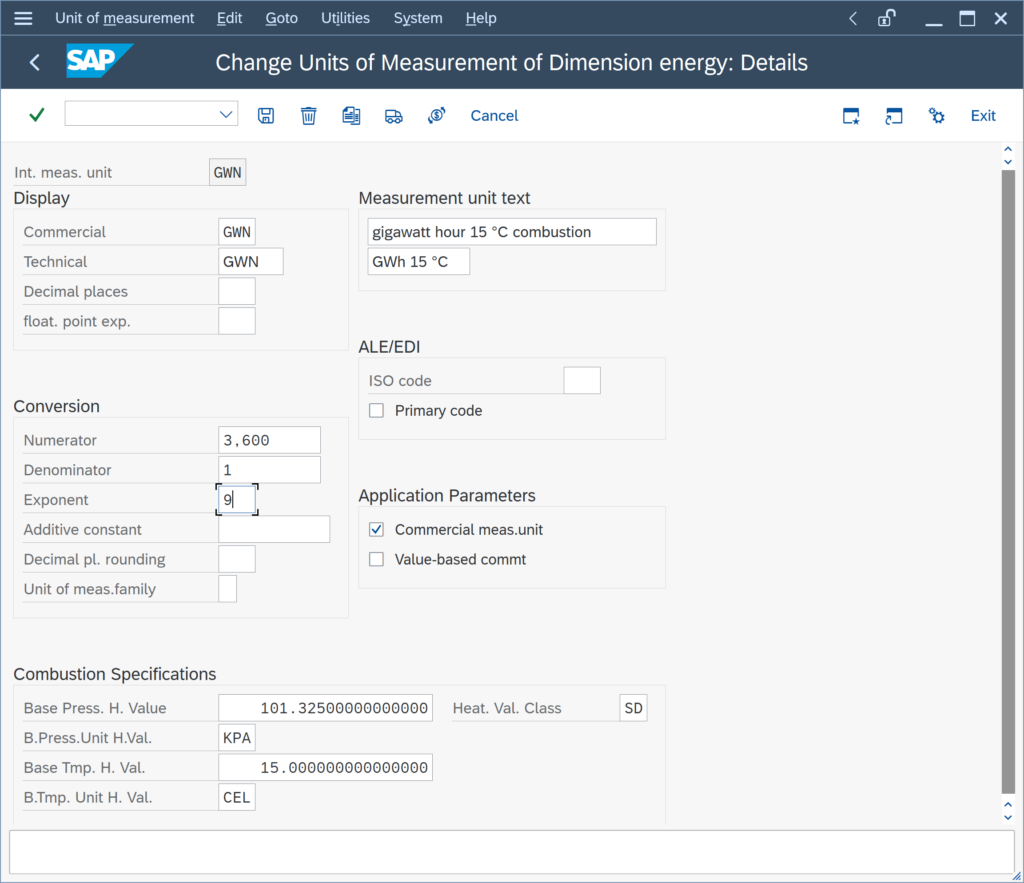Viewport: 1024px width, 883px height.
Task: Click the B.Press.Unit H.Val. KPA field
Action: point(236,737)
